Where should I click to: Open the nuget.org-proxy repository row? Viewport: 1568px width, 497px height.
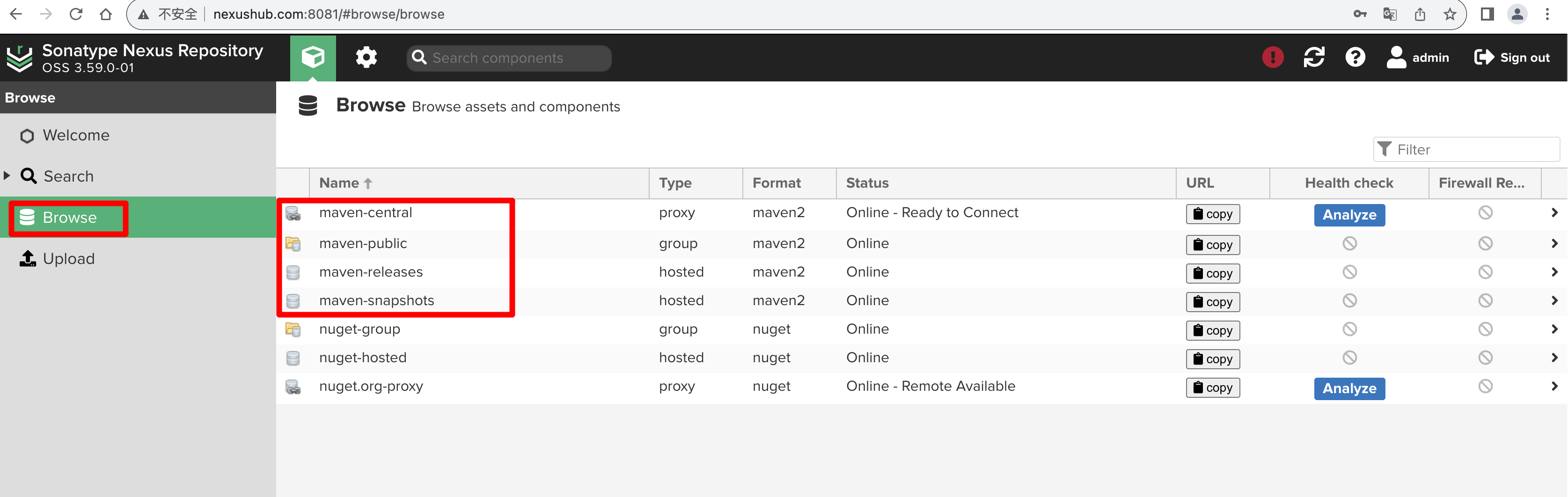click(x=922, y=387)
